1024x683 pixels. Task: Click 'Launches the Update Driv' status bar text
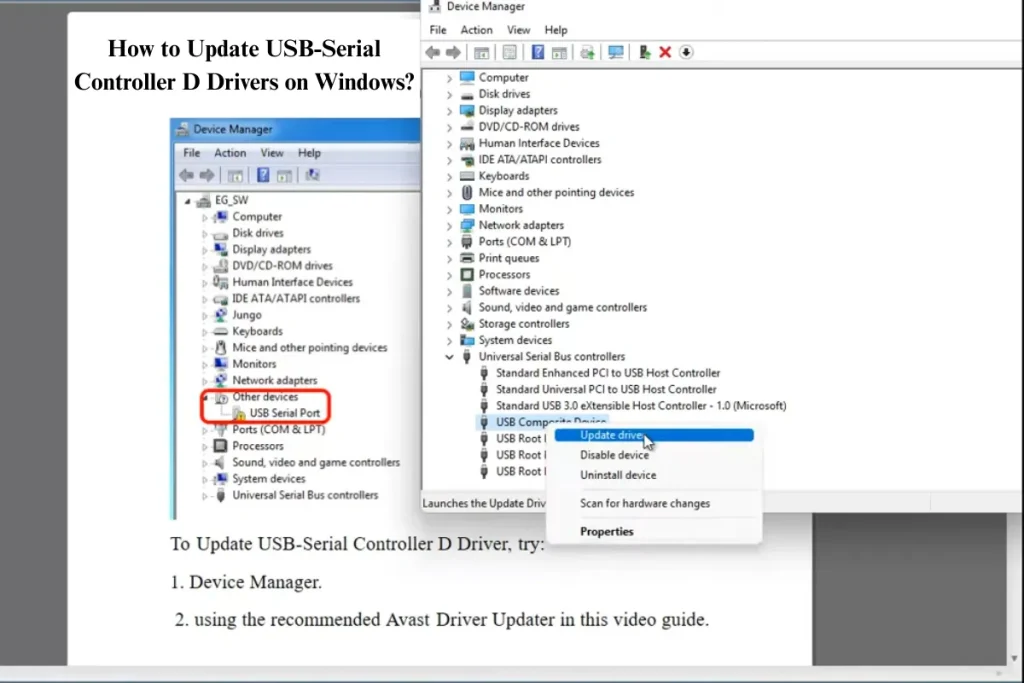coord(483,503)
